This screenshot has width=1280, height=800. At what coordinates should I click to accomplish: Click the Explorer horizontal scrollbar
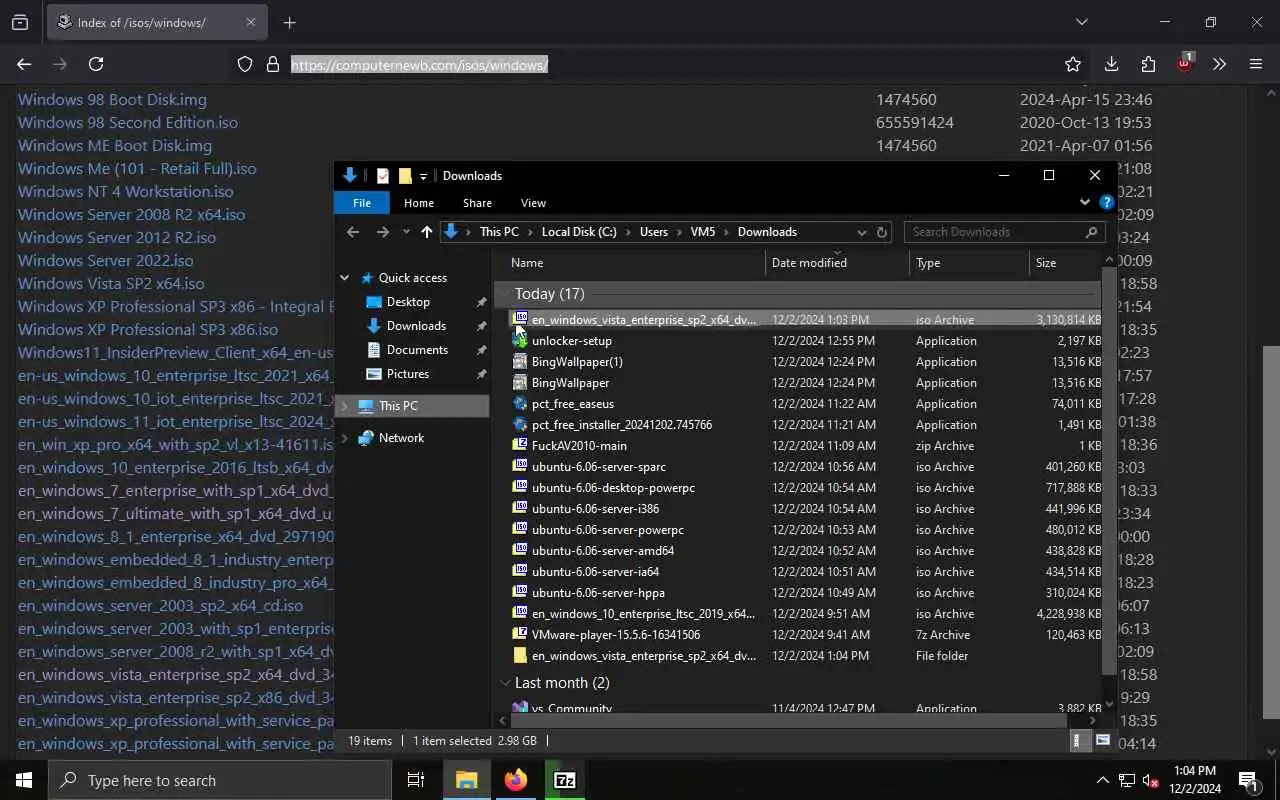(790, 720)
